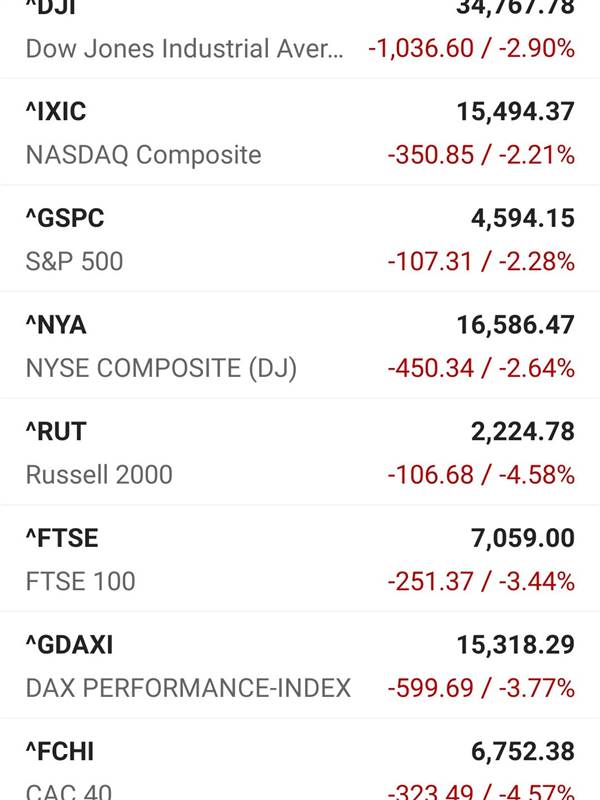Select the ^GDAXI ticker symbol

tap(69, 645)
